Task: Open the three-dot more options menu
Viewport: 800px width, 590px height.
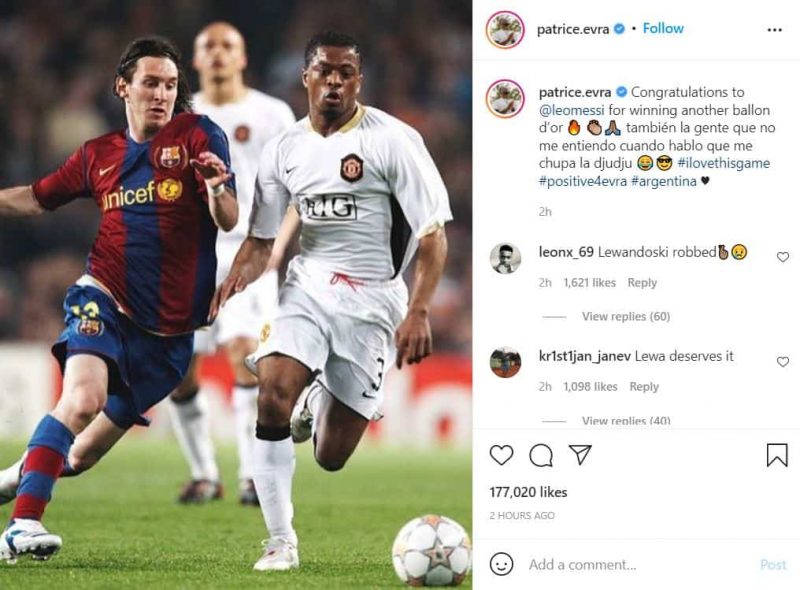Action: coord(774,30)
